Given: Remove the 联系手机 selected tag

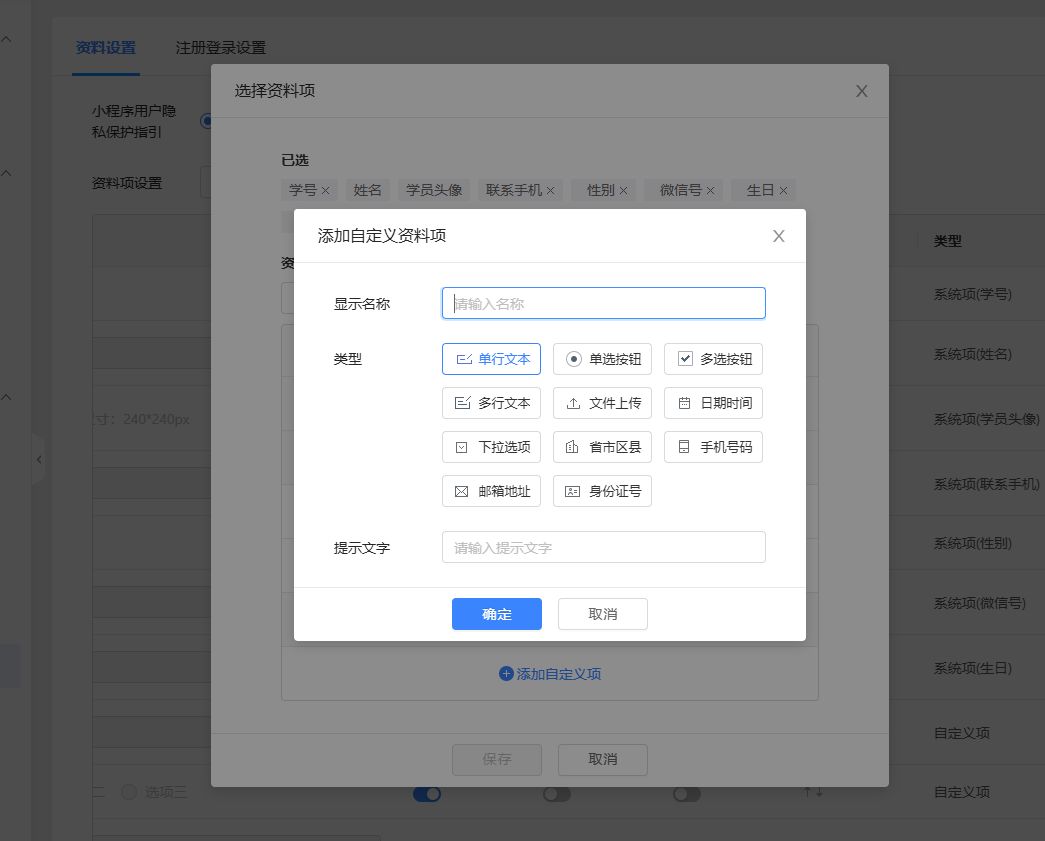Looking at the screenshot, I should 550,190.
